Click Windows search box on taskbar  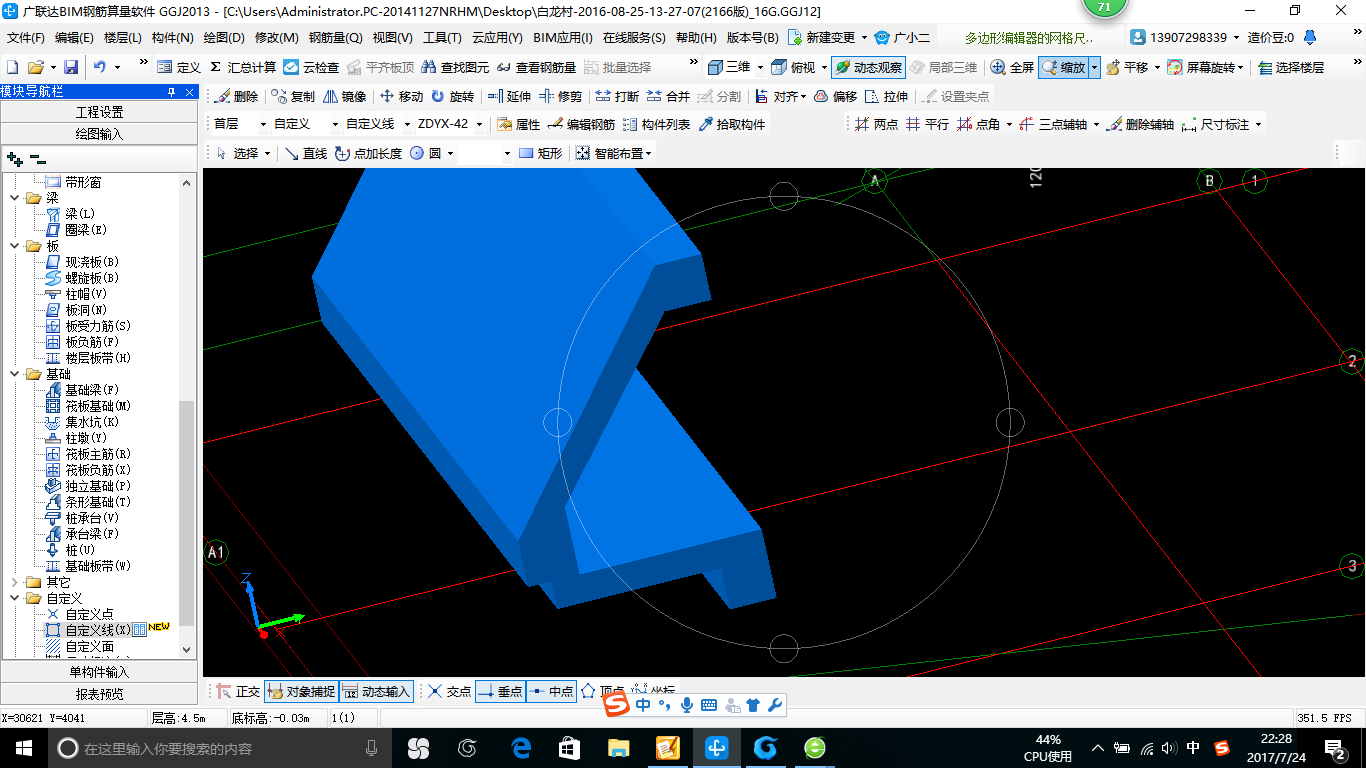pyautogui.click(x=218, y=748)
